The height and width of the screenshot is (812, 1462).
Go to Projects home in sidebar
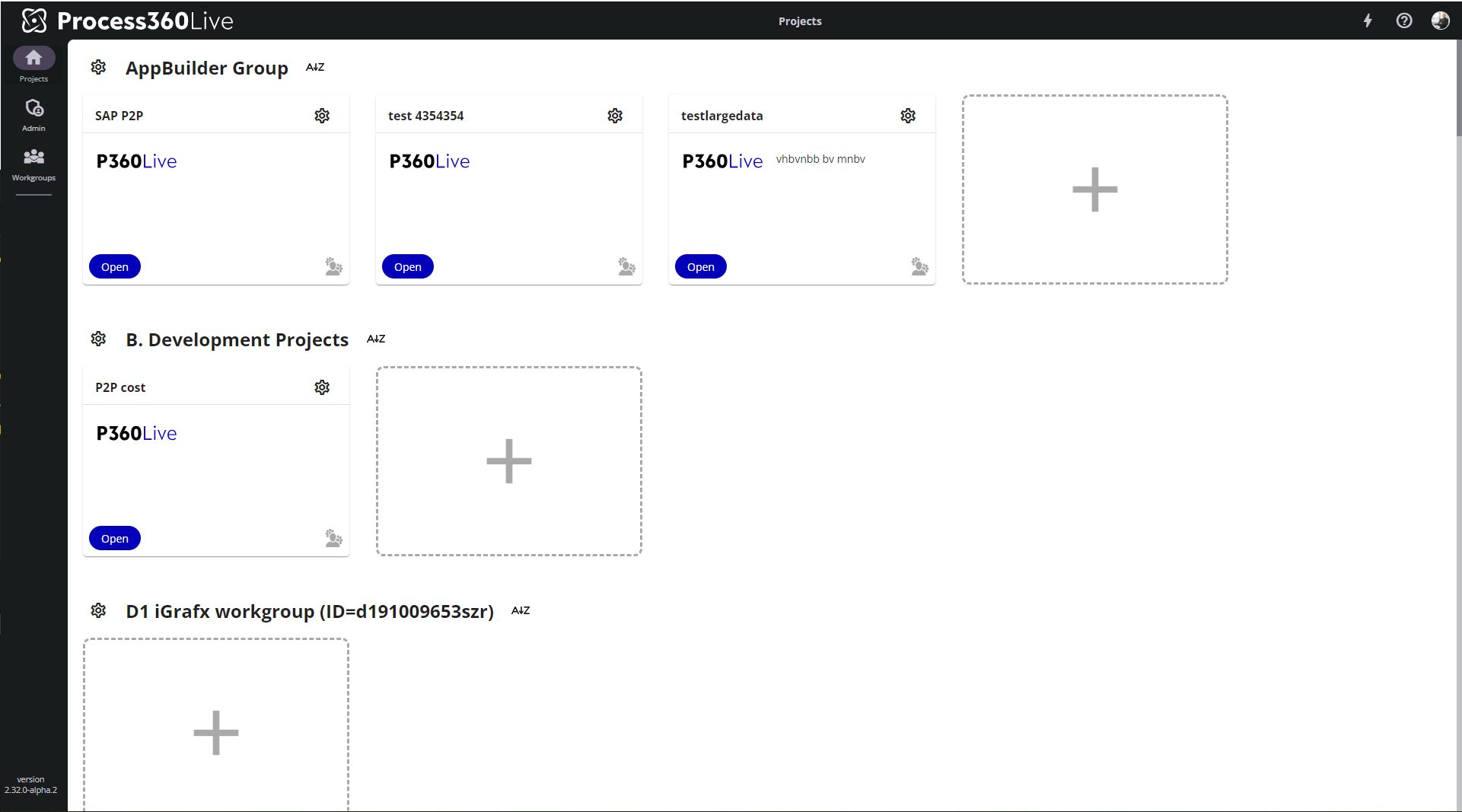point(33,65)
